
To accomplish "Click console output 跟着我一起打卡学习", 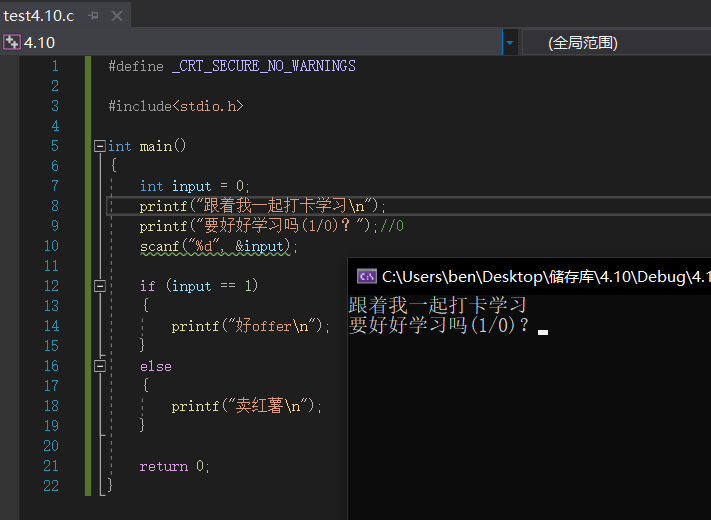I will coord(438,305).
